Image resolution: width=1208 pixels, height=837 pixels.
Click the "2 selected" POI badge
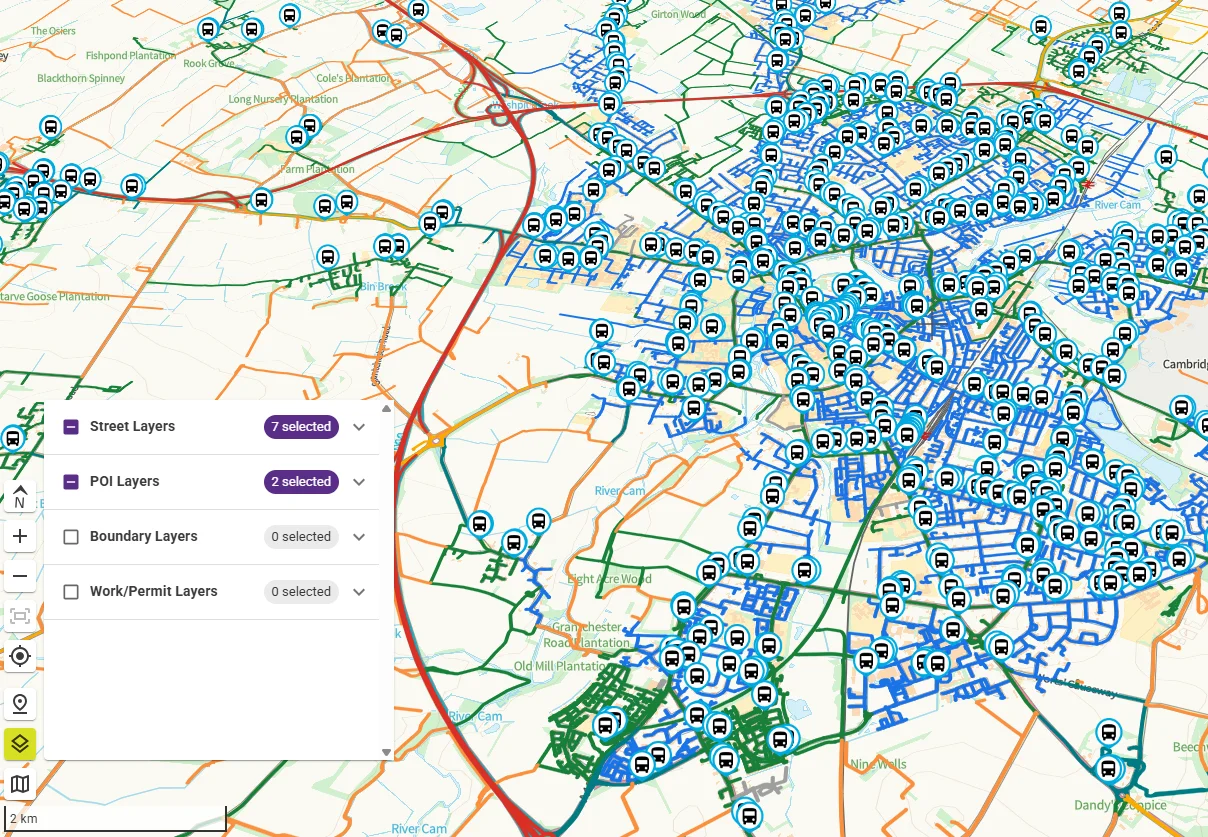[x=301, y=482]
